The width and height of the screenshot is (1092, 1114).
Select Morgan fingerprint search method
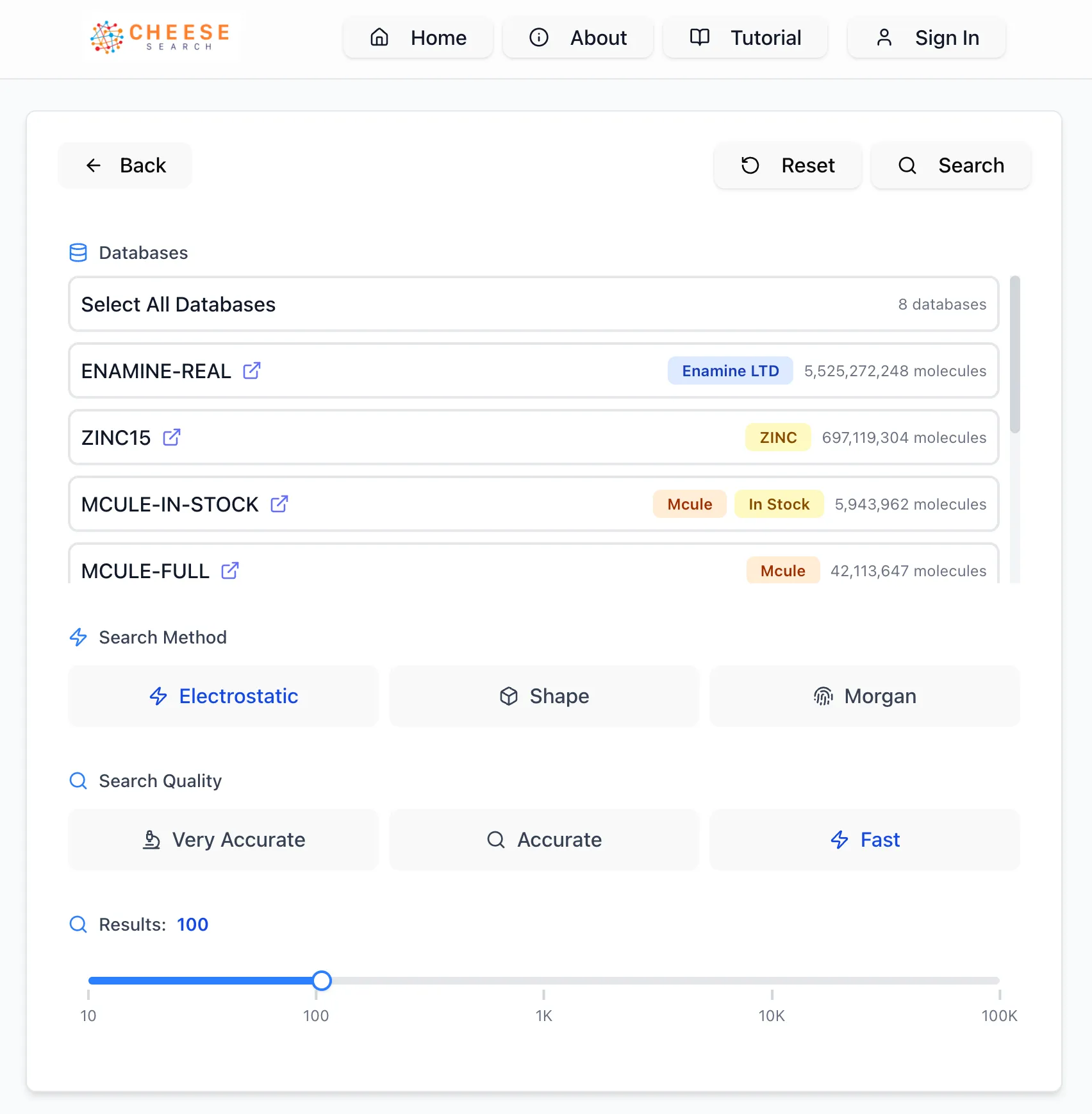(864, 696)
